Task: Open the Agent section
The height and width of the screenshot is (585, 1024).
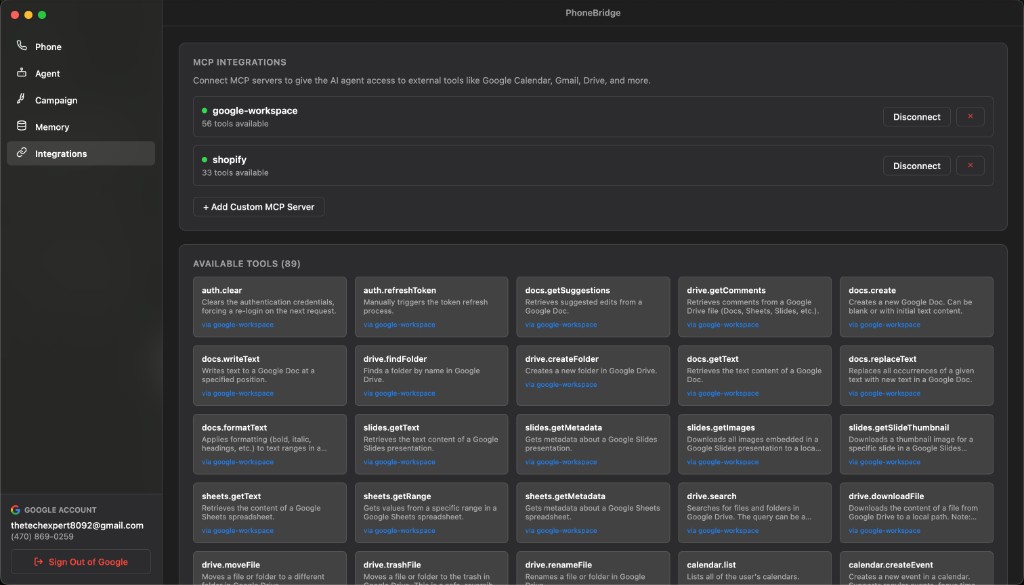Action: pyautogui.click(x=81, y=73)
